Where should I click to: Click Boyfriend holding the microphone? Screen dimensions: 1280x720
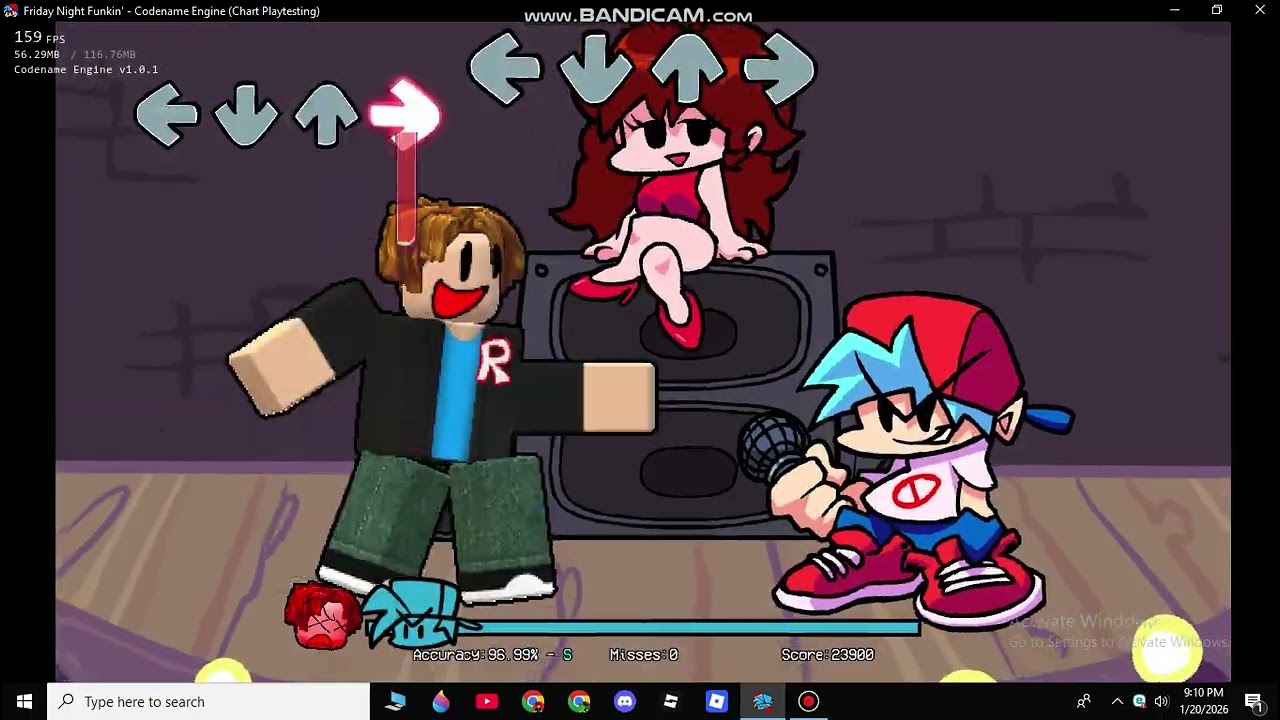pyautogui.click(x=905, y=460)
